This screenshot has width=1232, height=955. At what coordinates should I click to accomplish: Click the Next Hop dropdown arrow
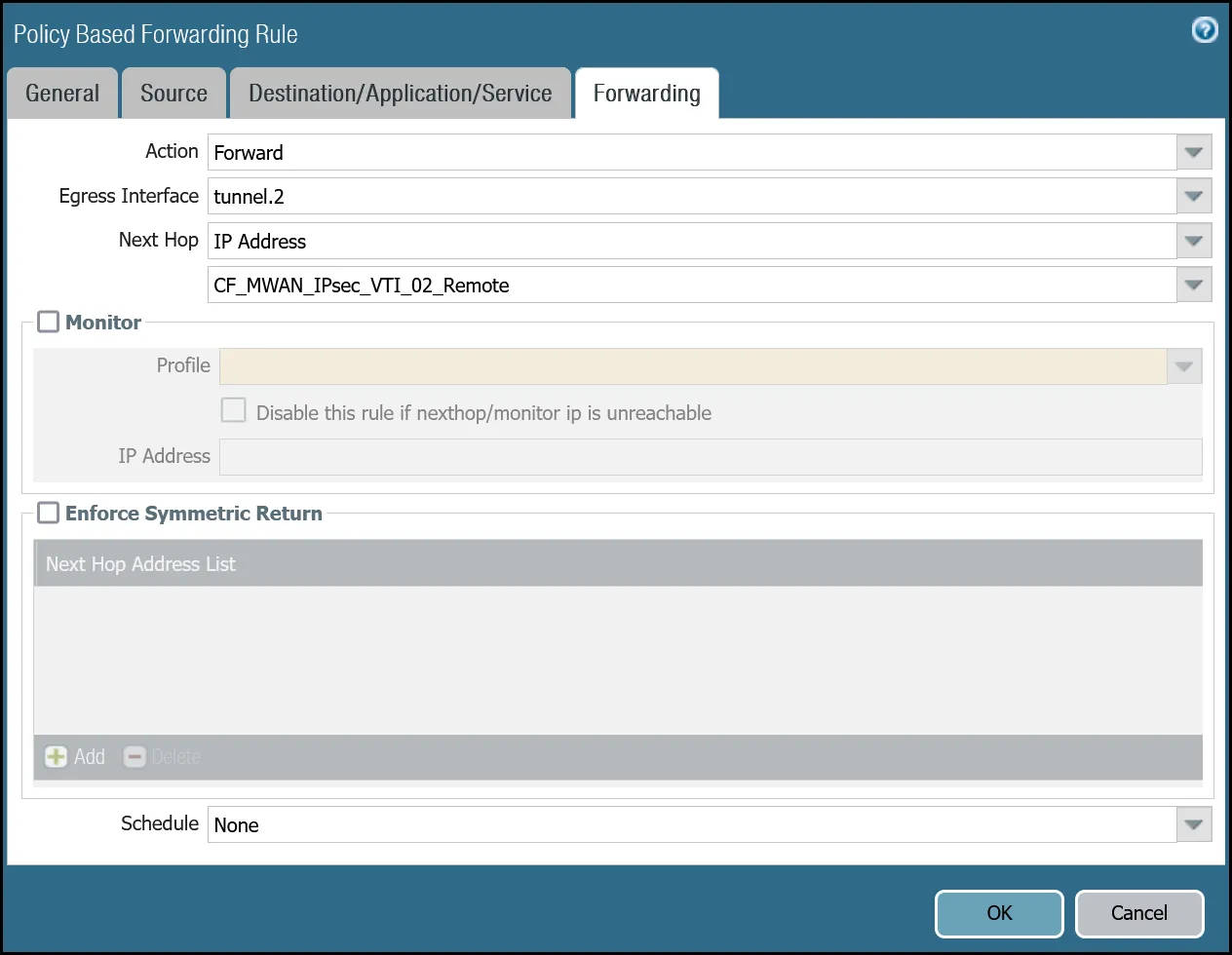1193,241
